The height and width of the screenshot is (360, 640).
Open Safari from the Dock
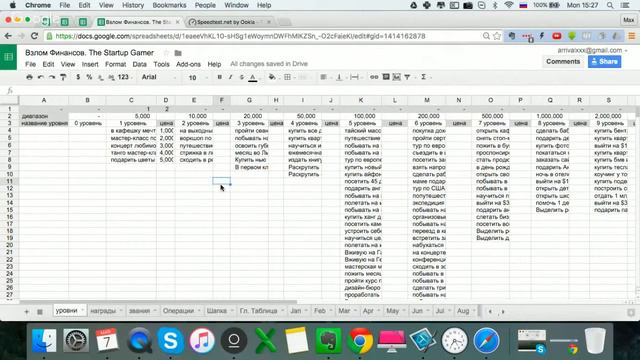(x=486, y=340)
